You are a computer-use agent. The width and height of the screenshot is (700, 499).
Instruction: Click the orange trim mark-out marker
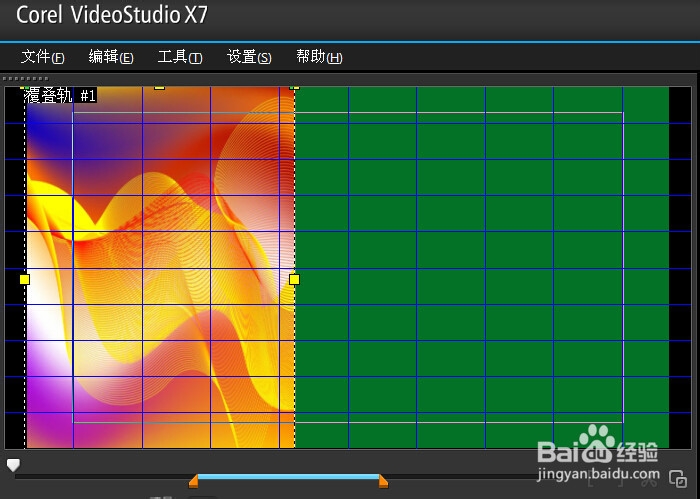(383, 481)
